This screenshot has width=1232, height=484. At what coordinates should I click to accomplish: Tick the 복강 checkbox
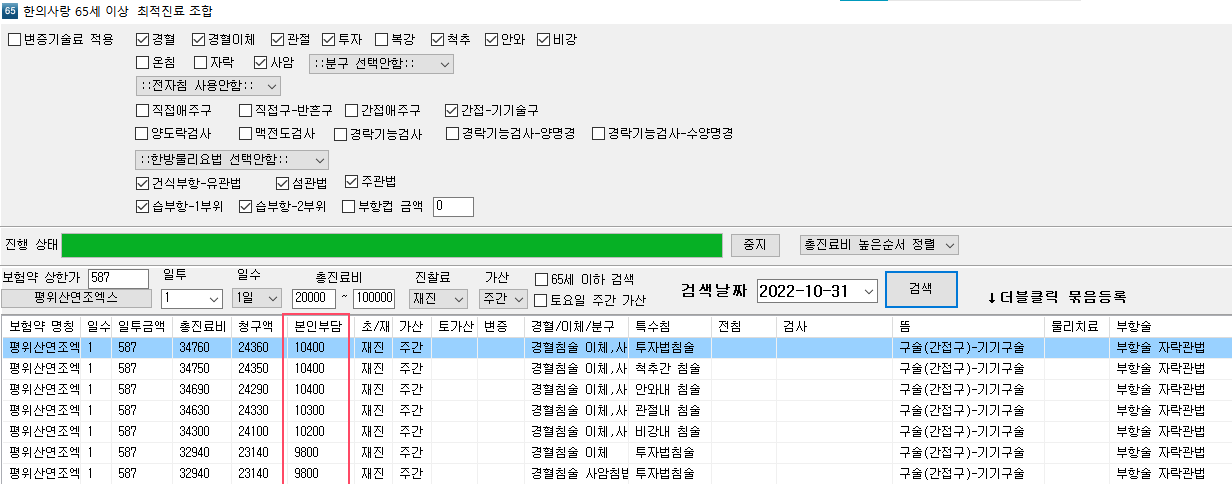(x=382, y=40)
